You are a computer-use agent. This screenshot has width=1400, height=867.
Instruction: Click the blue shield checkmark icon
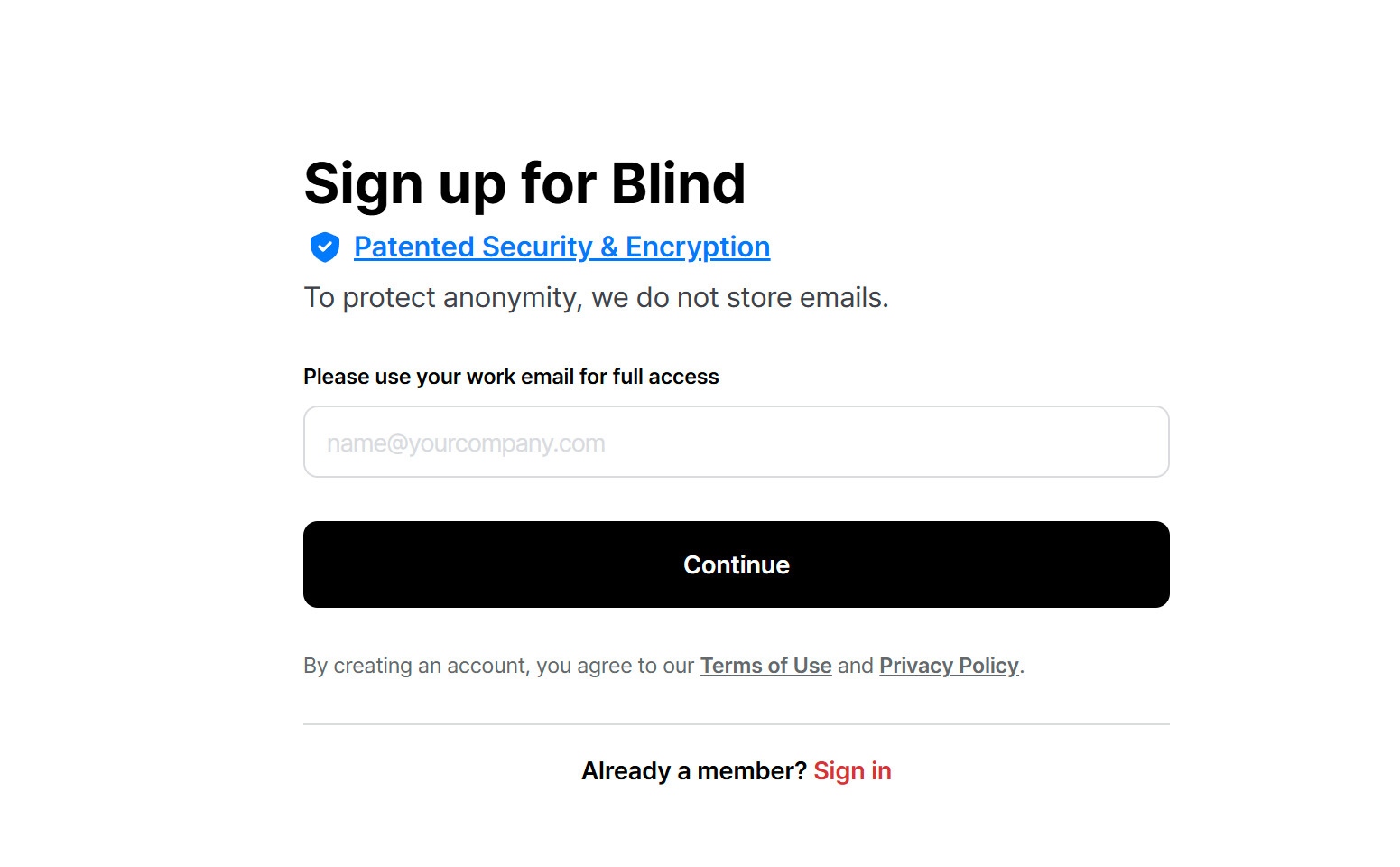[x=324, y=247]
